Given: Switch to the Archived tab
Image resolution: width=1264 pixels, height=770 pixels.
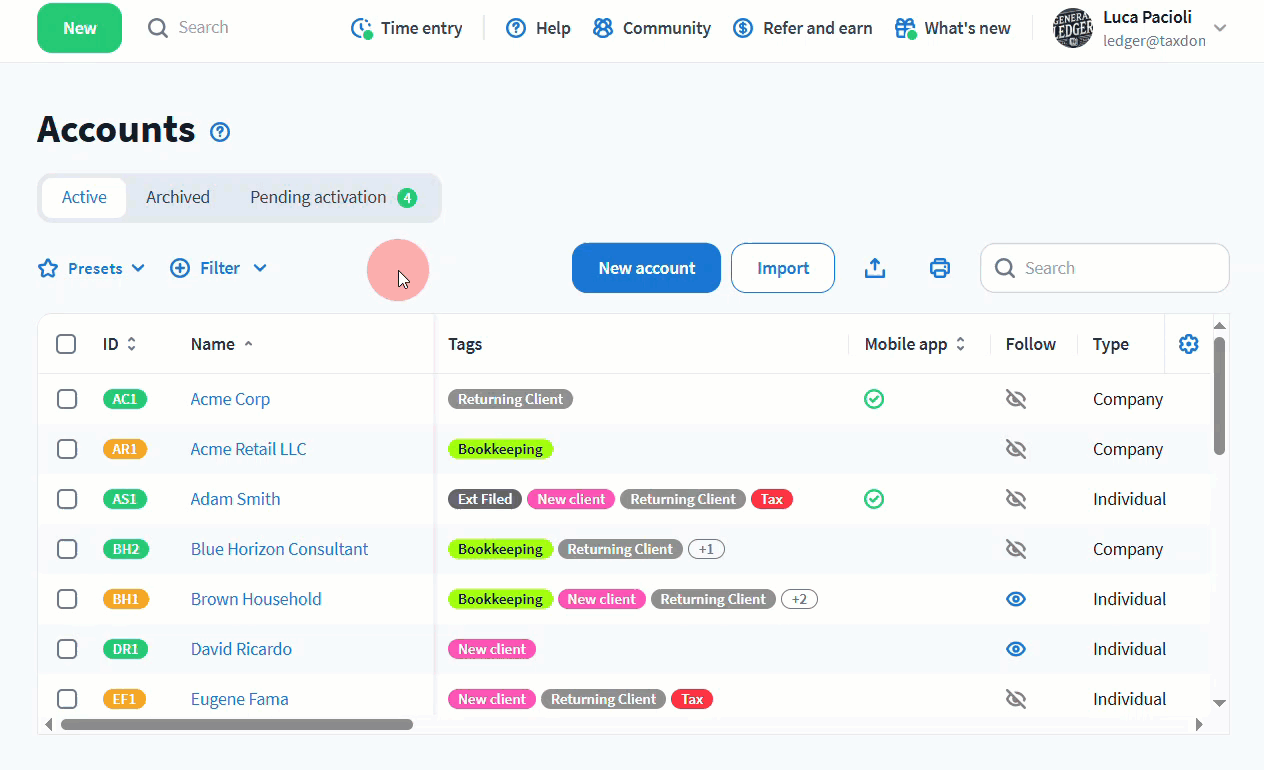Looking at the screenshot, I should (x=178, y=197).
